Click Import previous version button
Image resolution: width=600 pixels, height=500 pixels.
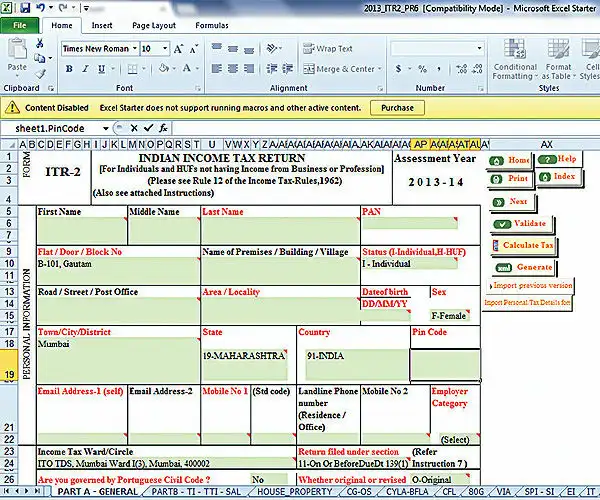click(x=531, y=286)
